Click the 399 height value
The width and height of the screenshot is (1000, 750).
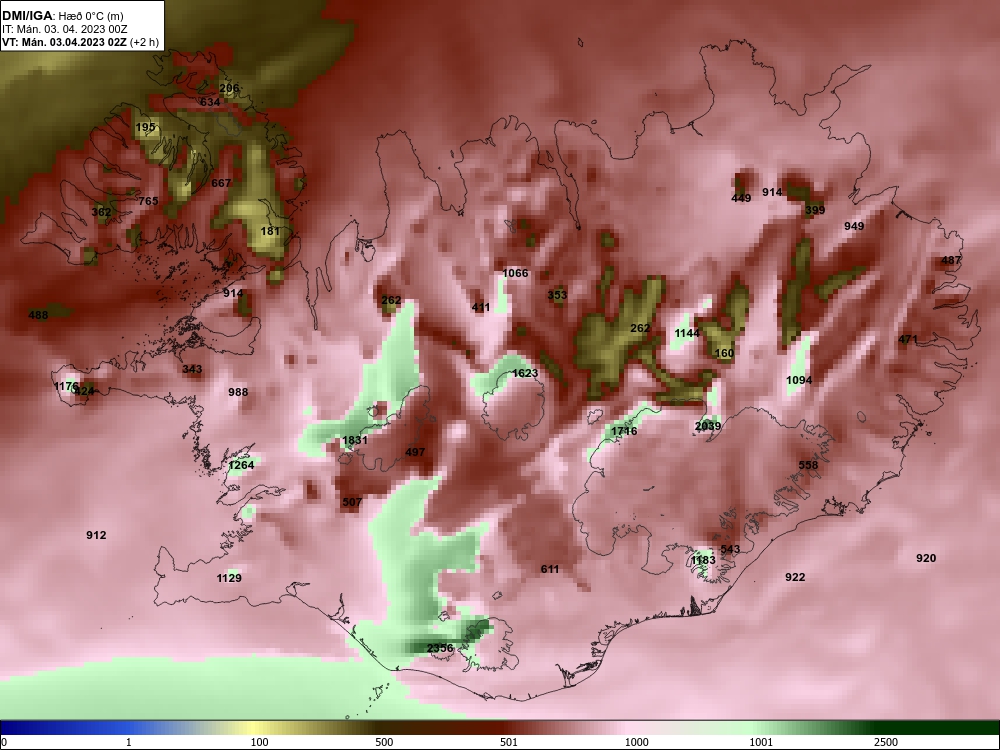(815, 210)
